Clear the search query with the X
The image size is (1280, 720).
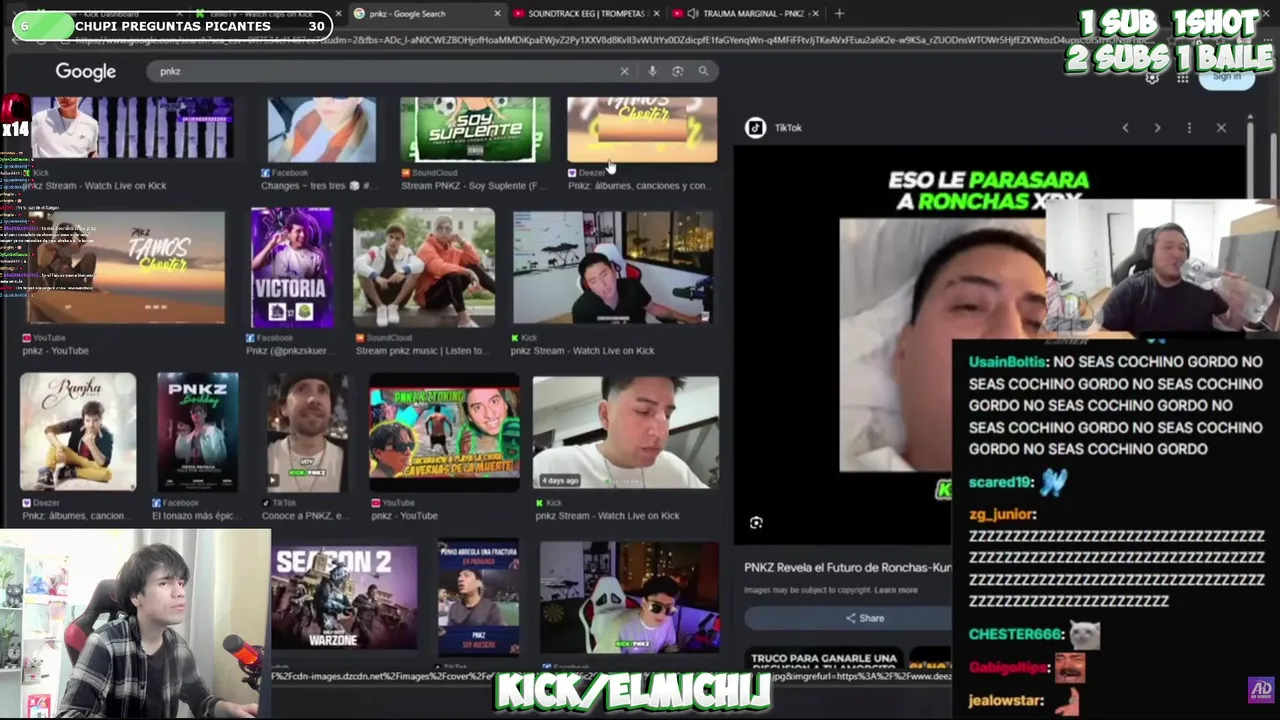pyautogui.click(x=625, y=71)
